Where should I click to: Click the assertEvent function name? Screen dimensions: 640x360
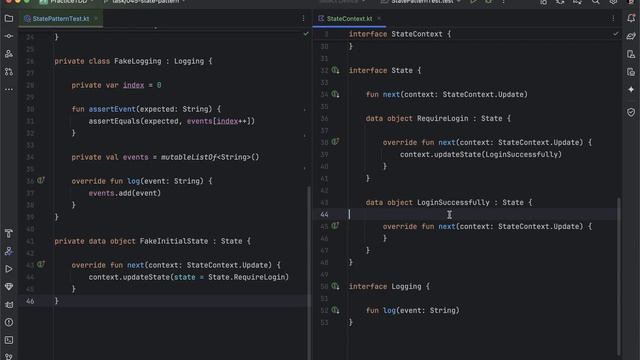pyautogui.click(x=112, y=109)
